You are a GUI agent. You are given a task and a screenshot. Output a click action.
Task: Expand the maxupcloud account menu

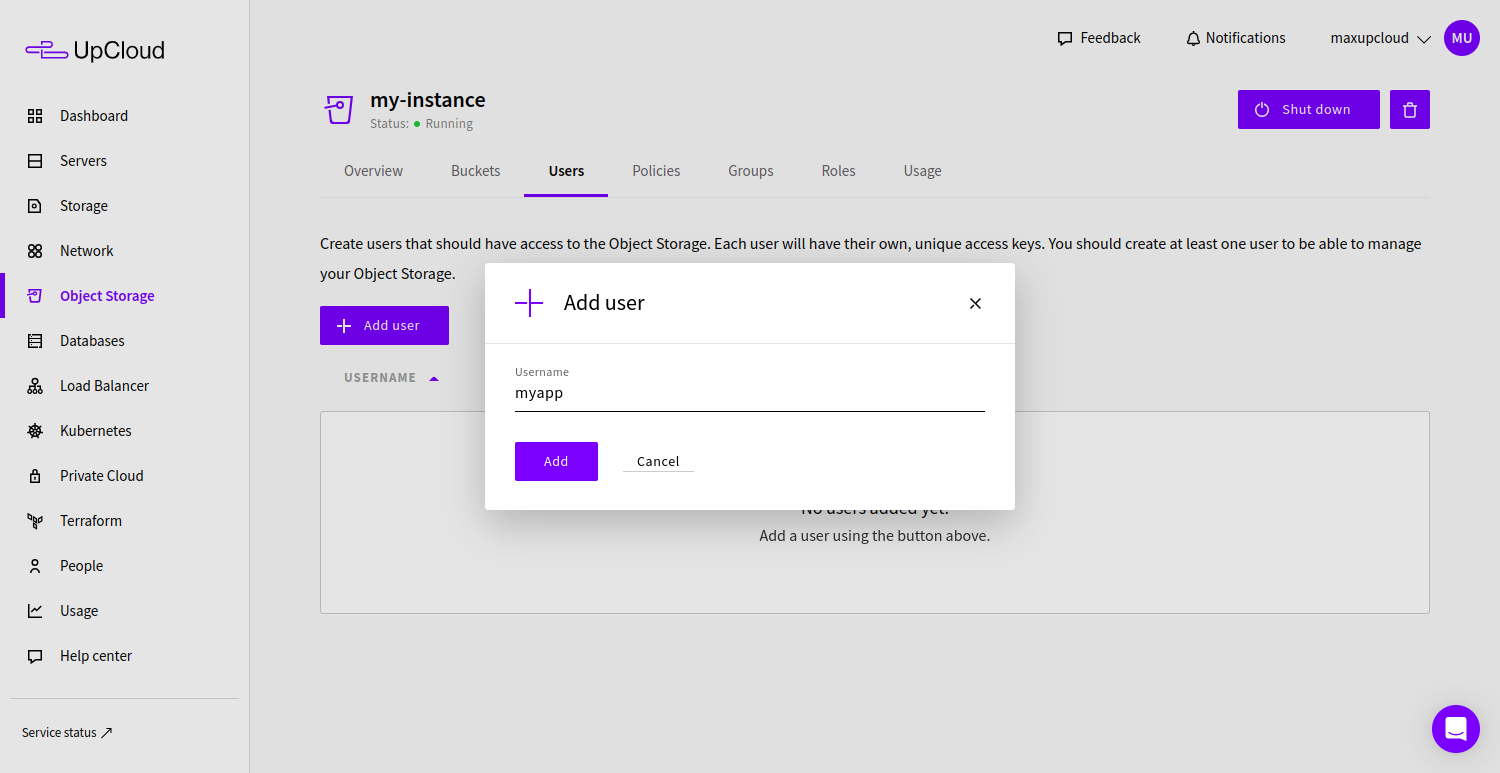(x=1382, y=38)
